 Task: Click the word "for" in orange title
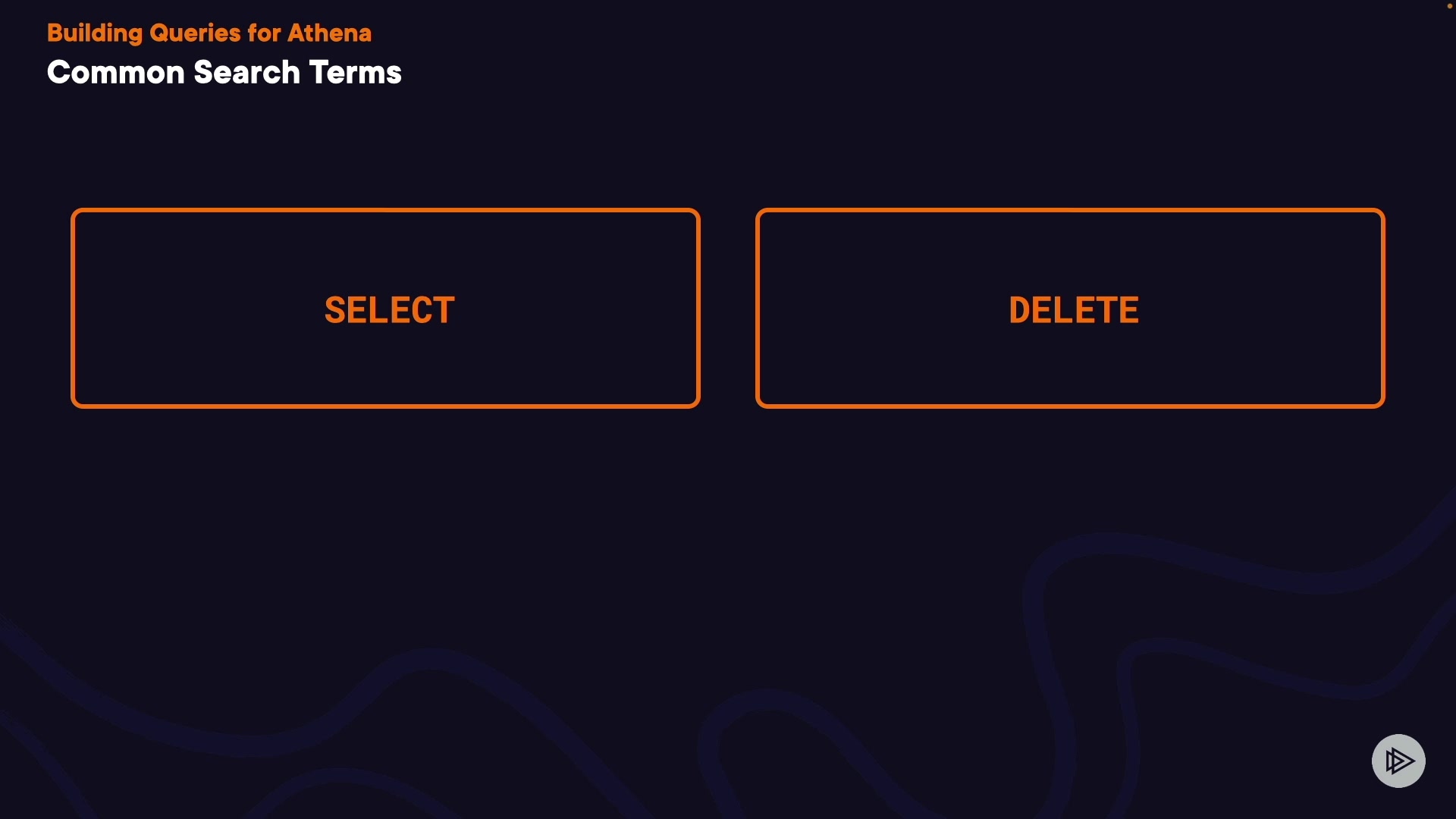click(264, 33)
